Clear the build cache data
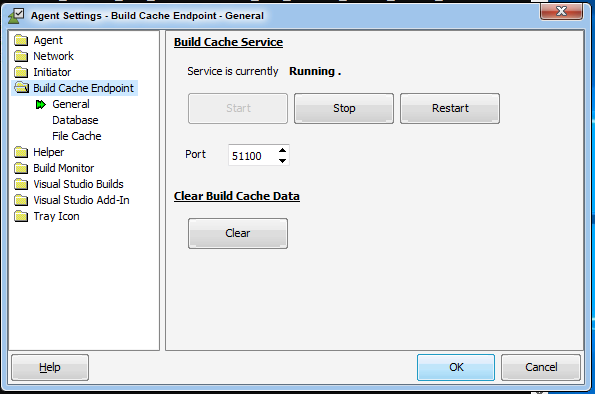595x394 pixels. (x=238, y=233)
